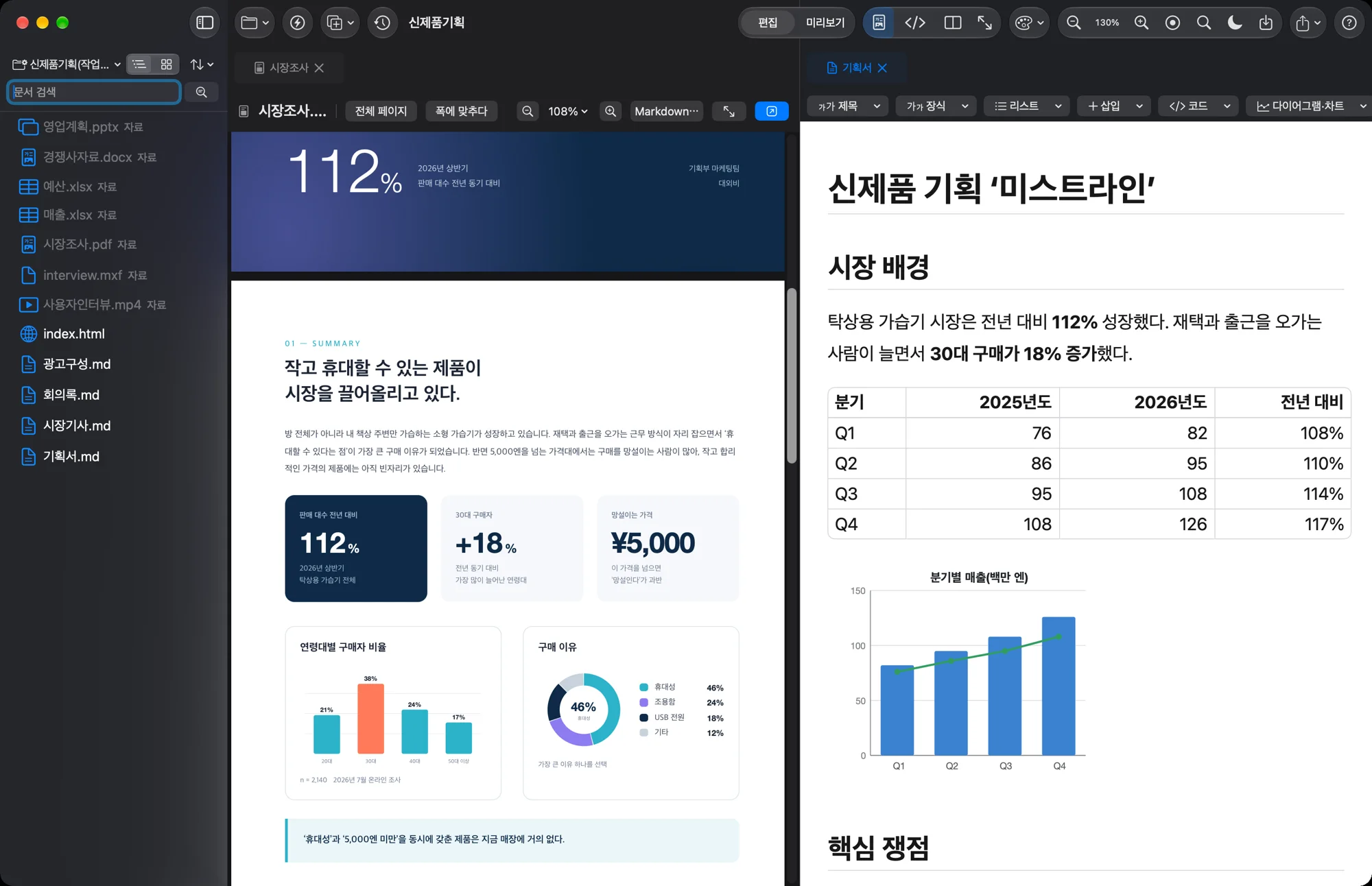This screenshot has height=886, width=1372.
Task: Open the 제목 heading dropdown
Action: (x=848, y=106)
